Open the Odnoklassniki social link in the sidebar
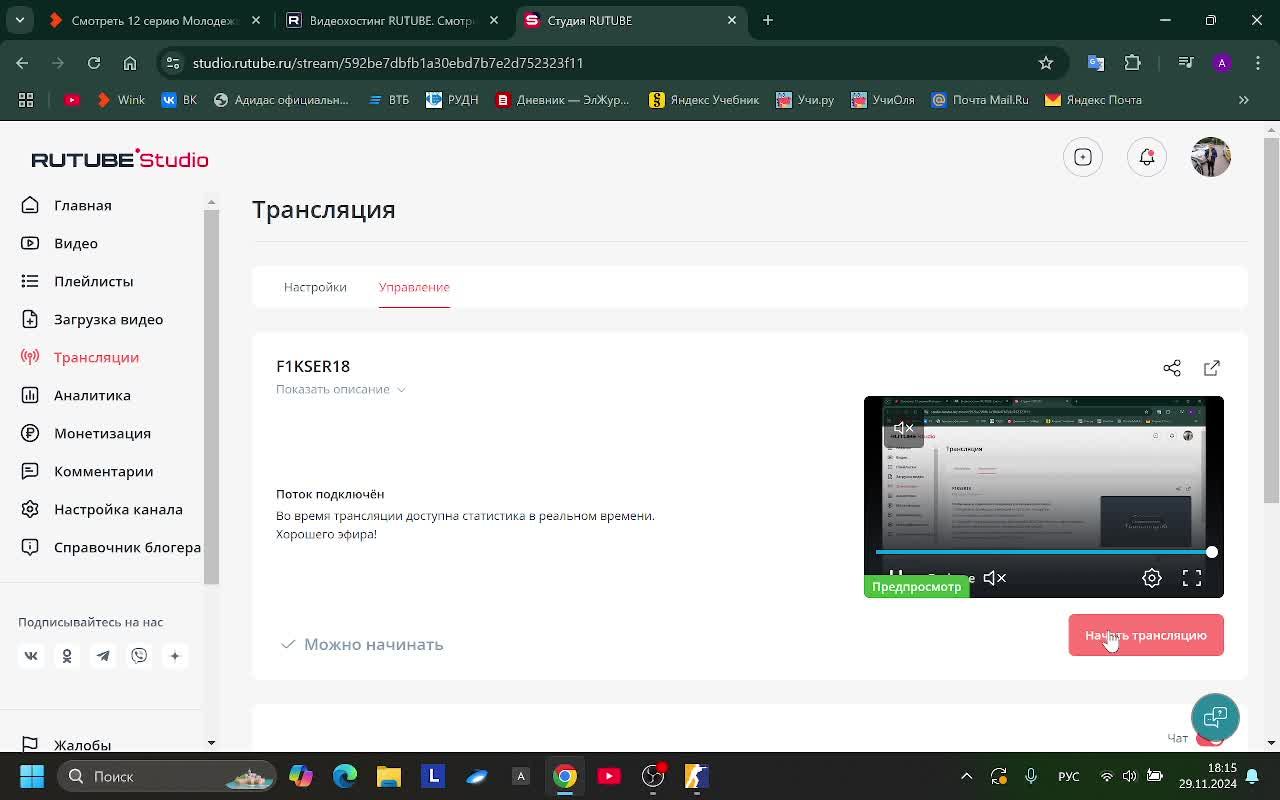1280x800 pixels. tap(67, 656)
